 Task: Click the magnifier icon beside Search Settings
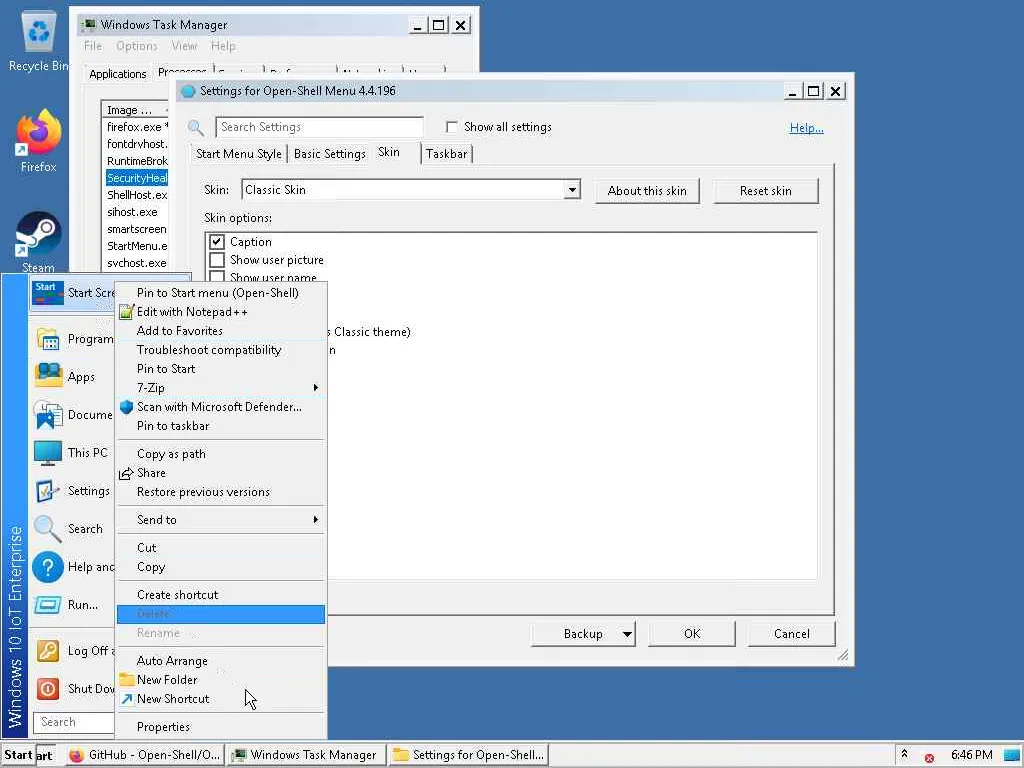point(195,127)
